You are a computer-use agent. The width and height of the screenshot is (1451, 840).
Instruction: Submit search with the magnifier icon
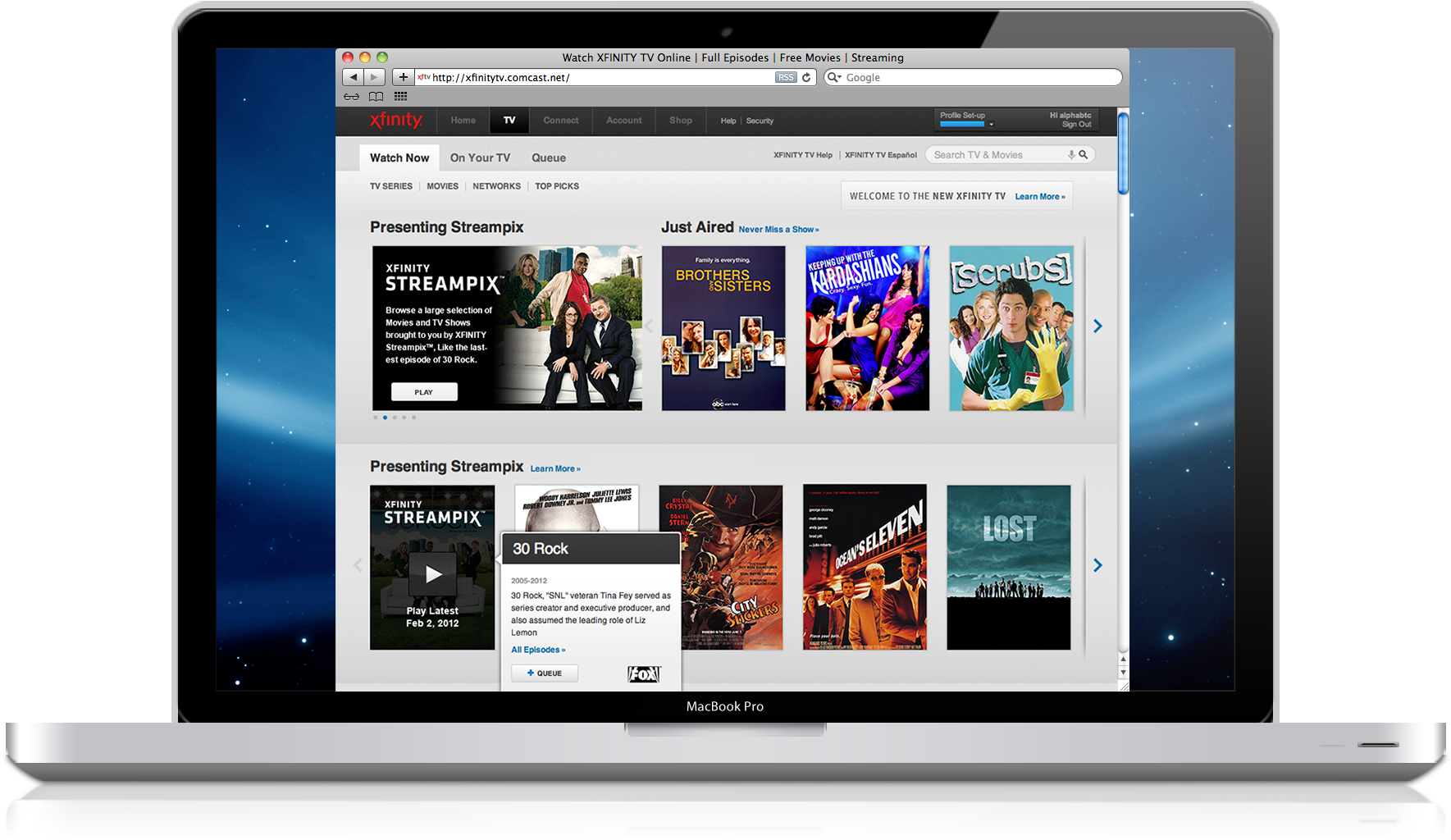pos(1084,155)
